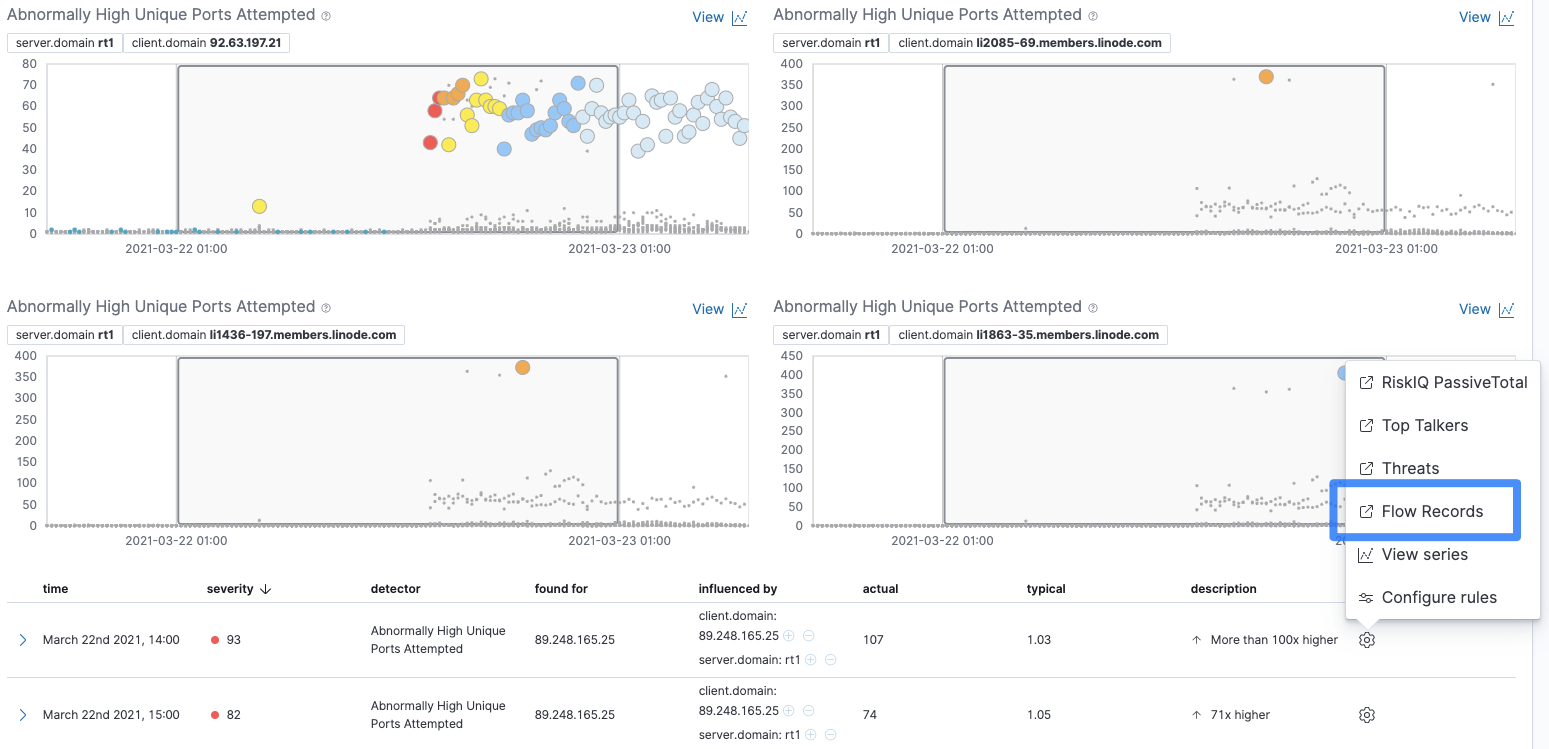Click View on the li1863-35 chart
The image size is (1549, 749).
pos(1475,309)
